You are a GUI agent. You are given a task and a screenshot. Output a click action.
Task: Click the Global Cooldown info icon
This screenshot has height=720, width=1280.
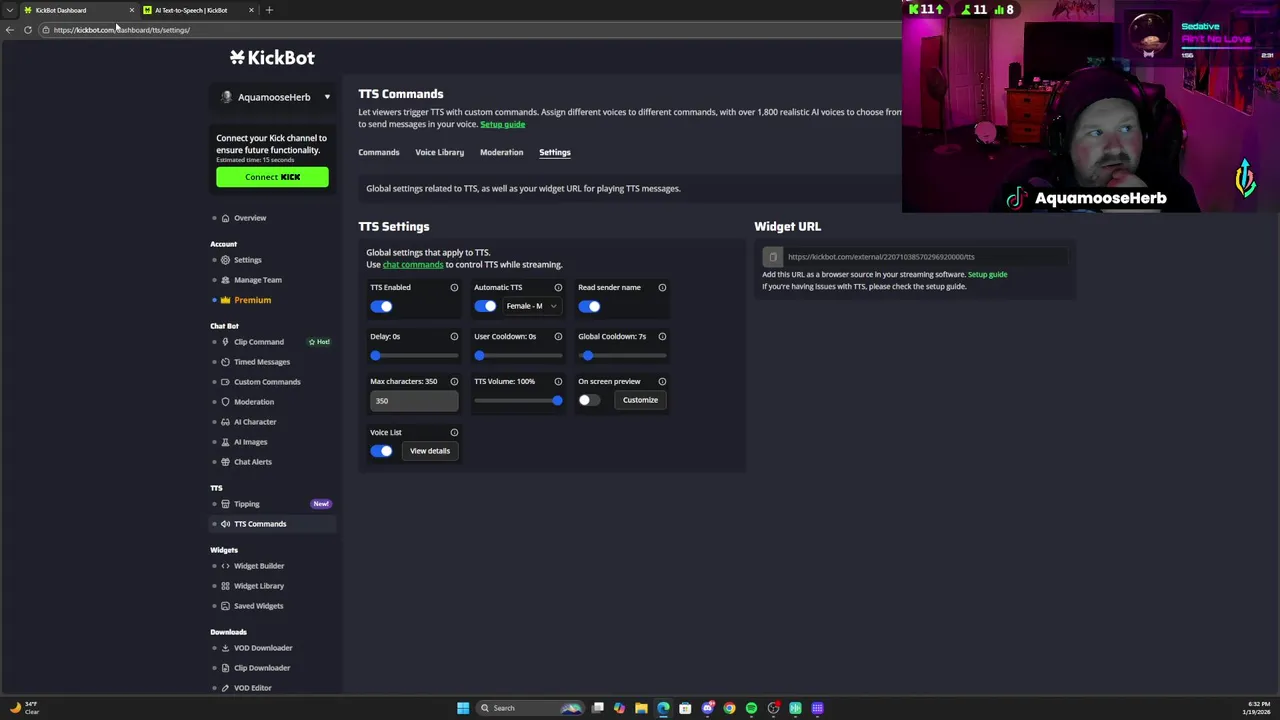coord(662,337)
